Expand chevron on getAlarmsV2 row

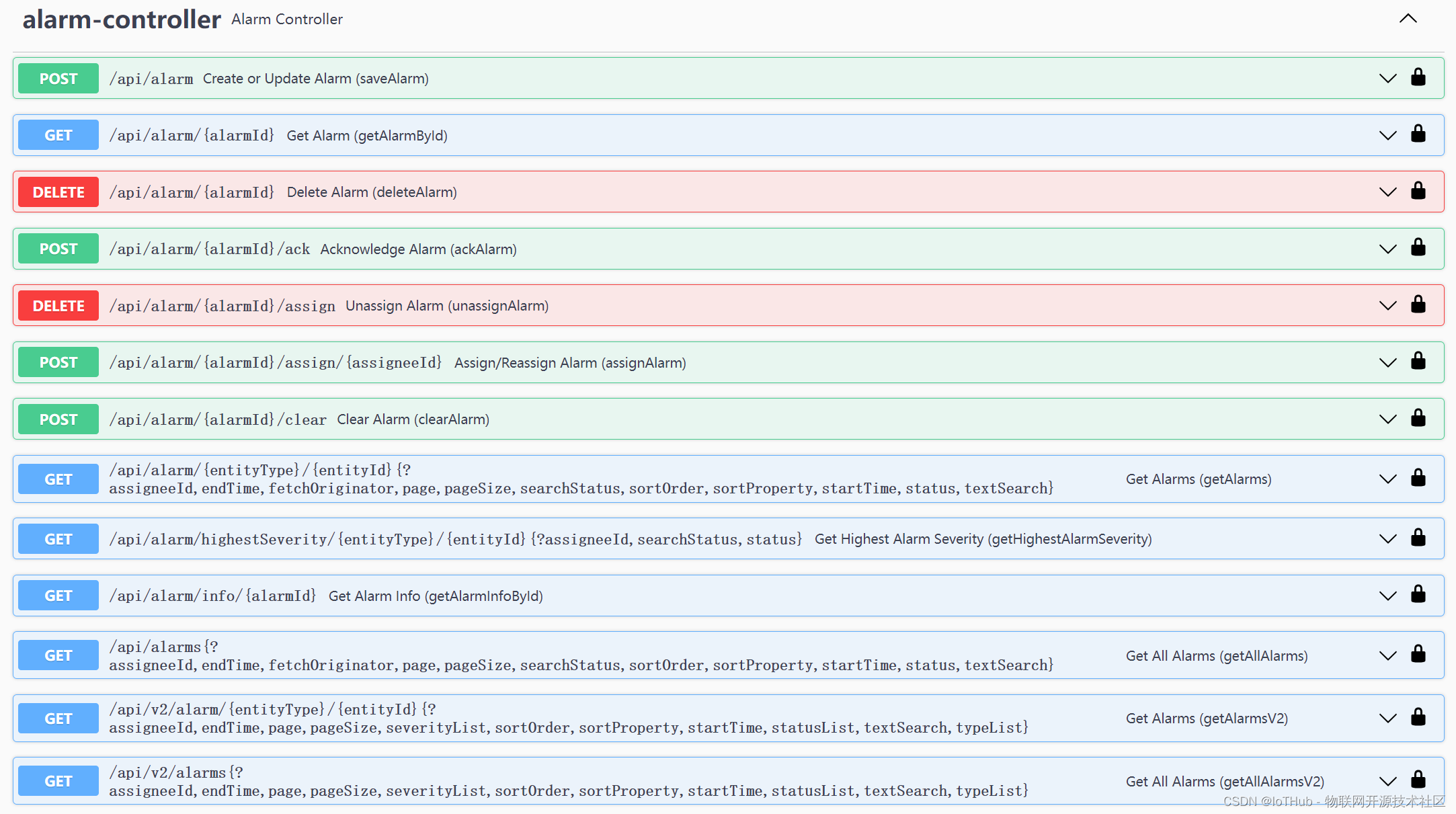click(1387, 719)
